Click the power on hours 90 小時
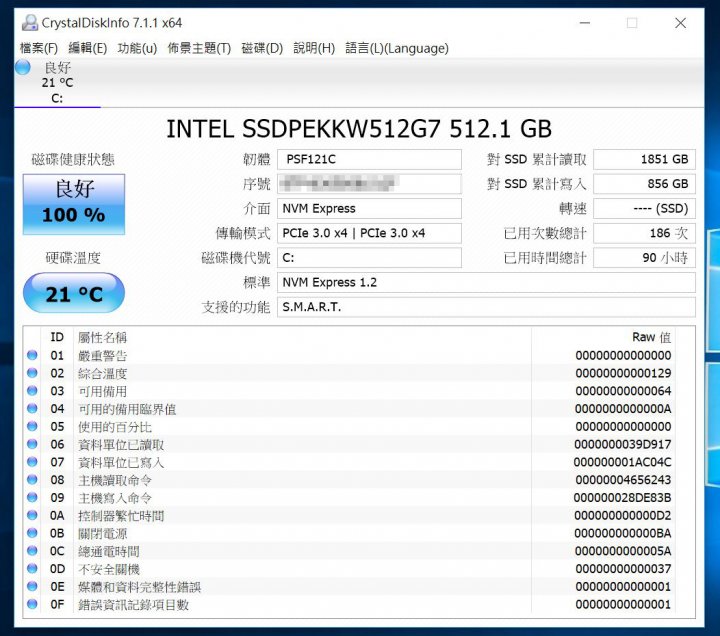The height and width of the screenshot is (636, 720). point(644,258)
